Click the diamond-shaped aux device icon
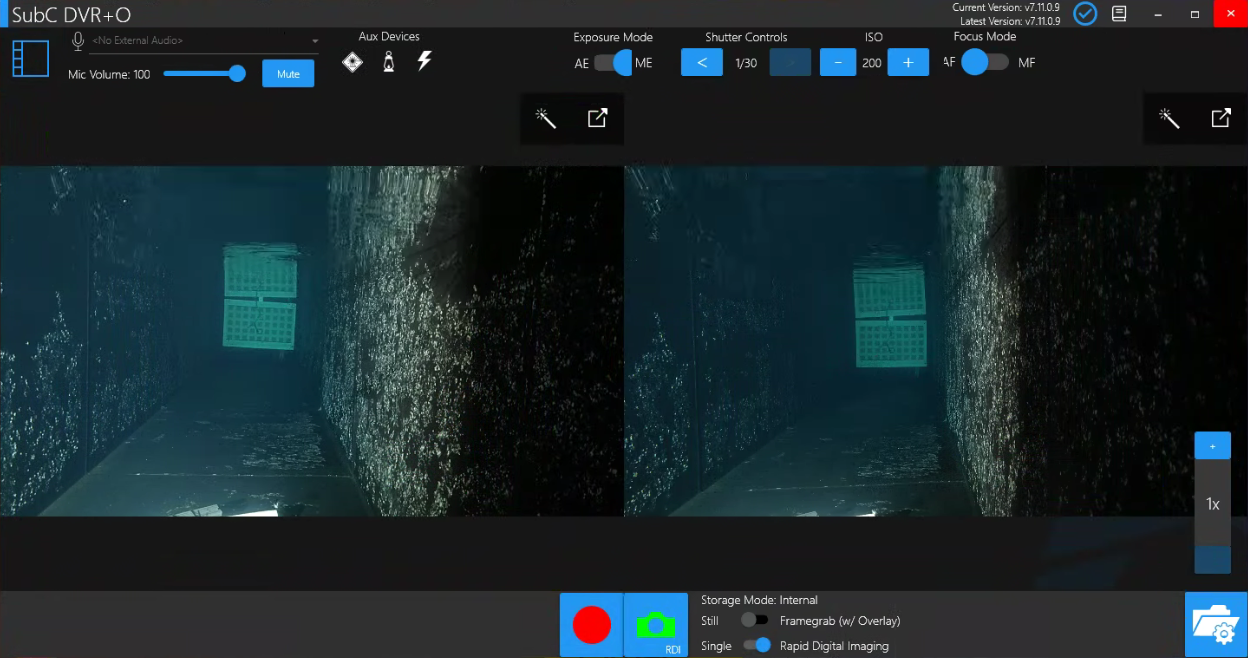 pyautogui.click(x=352, y=62)
